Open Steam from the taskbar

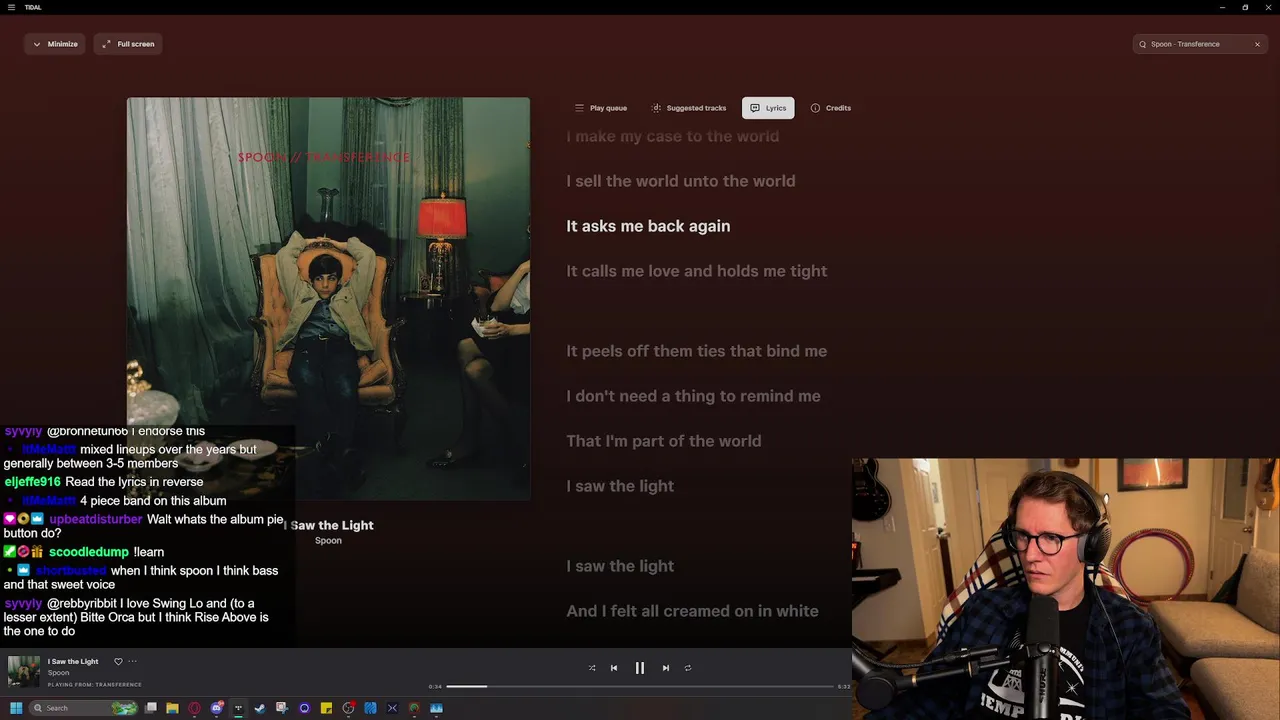pos(260,708)
